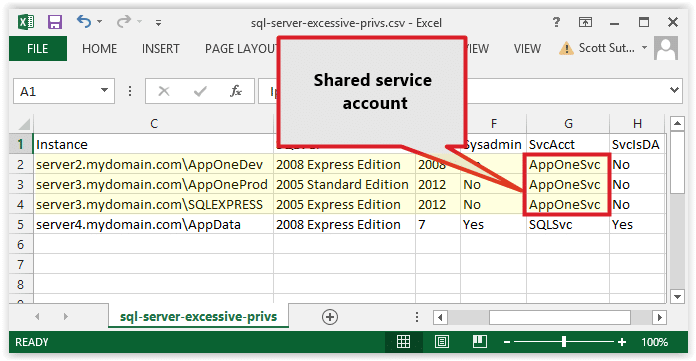696x361 pixels.
Task: Select the AppOneSvc cell in row 3
Action: (568, 184)
